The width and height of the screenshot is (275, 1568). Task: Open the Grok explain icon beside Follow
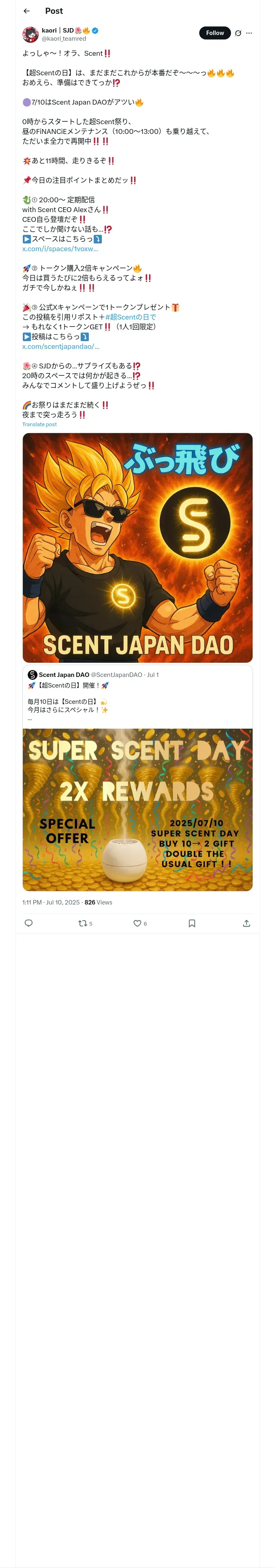click(238, 33)
